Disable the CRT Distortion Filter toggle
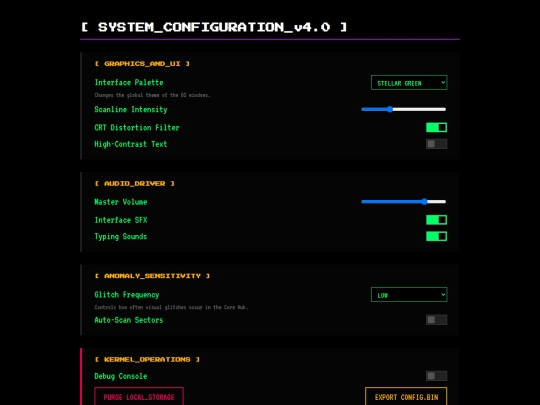 point(436,127)
